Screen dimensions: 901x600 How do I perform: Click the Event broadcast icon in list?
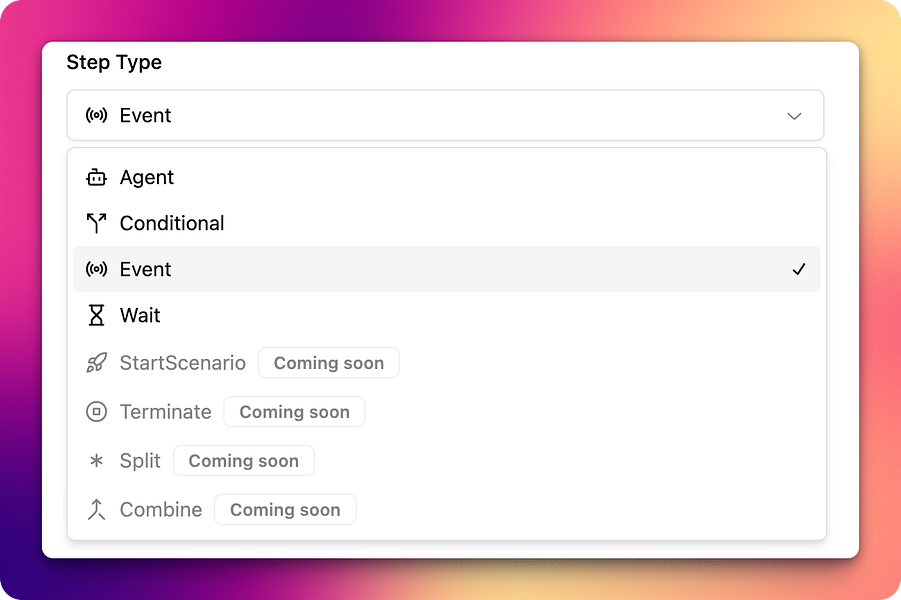click(x=97, y=269)
